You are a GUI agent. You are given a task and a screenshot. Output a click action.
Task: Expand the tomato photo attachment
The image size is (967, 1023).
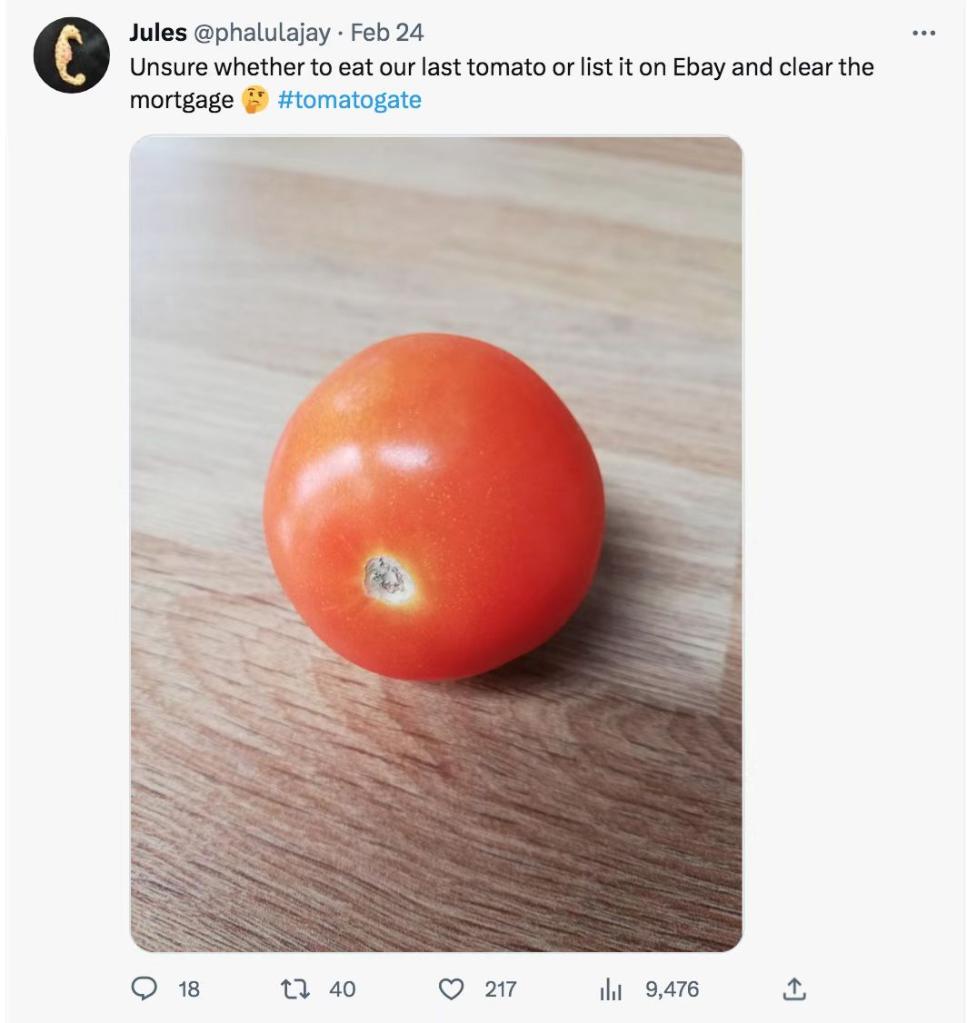pyautogui.click(x=436, y=543)
